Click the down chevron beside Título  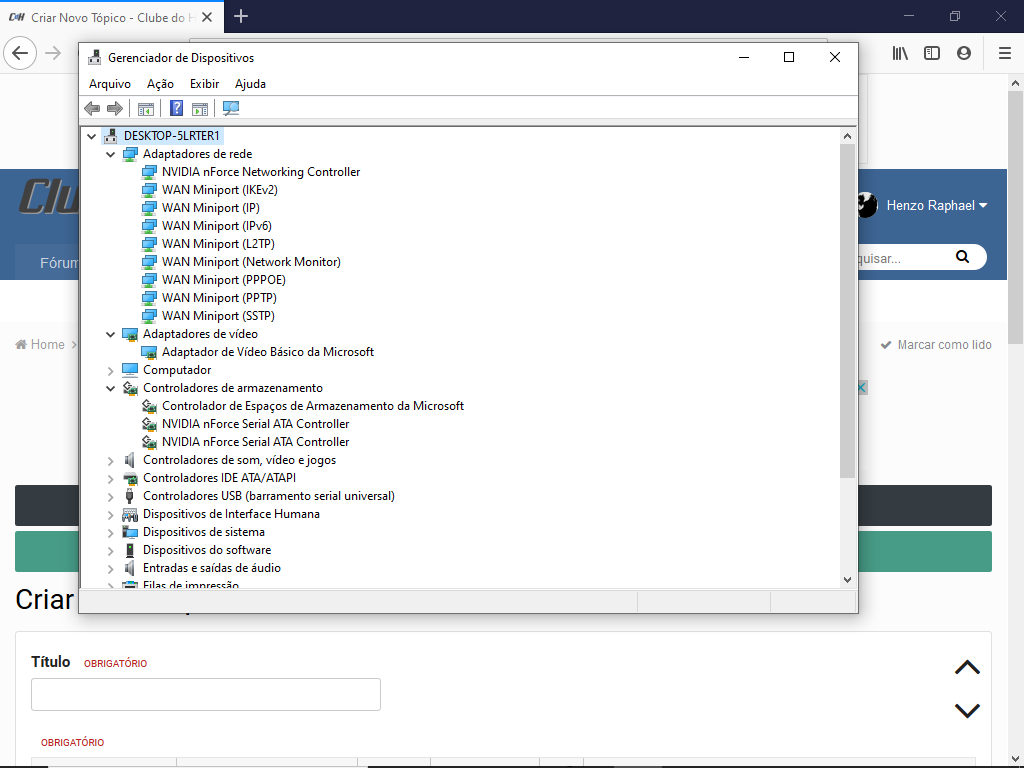coord(967,711)
